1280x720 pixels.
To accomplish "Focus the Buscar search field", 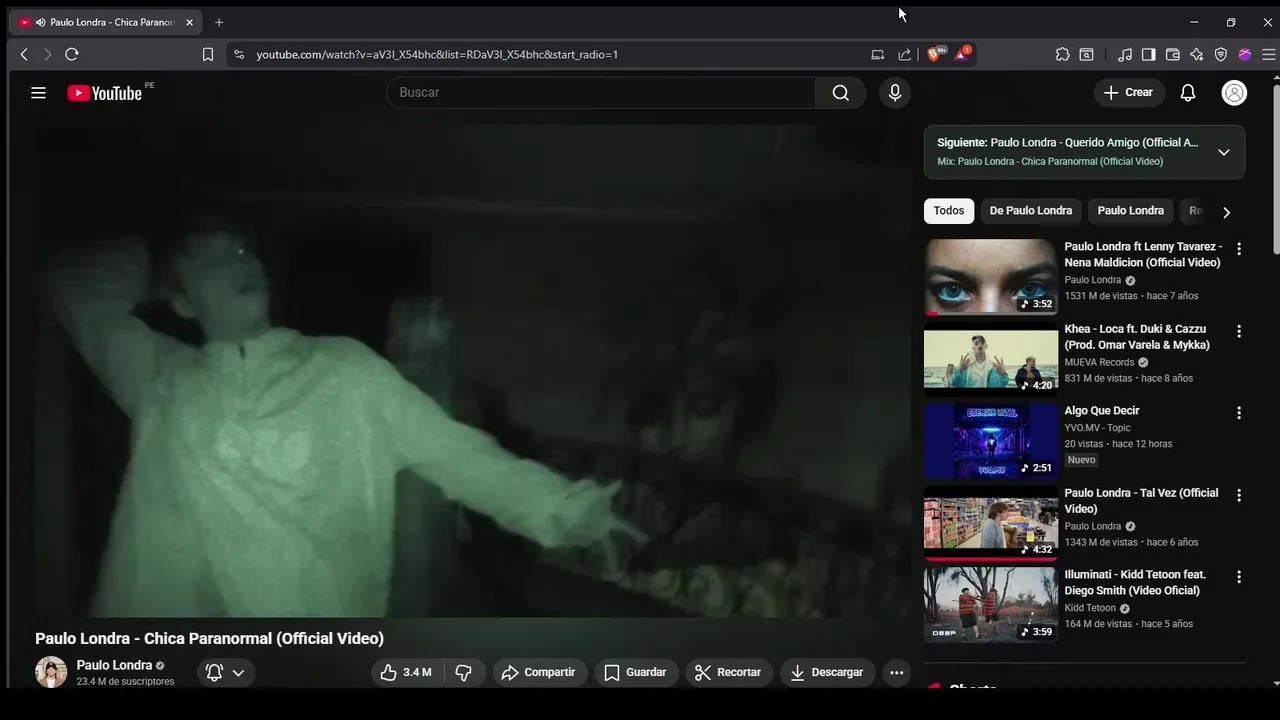I will (x=601, y=93).
